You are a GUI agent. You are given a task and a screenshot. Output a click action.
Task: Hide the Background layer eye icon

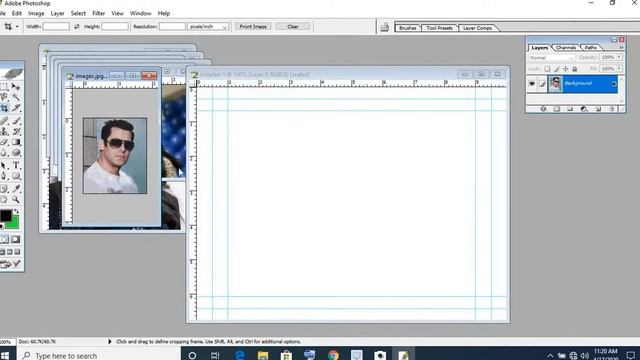coord(532,84)
